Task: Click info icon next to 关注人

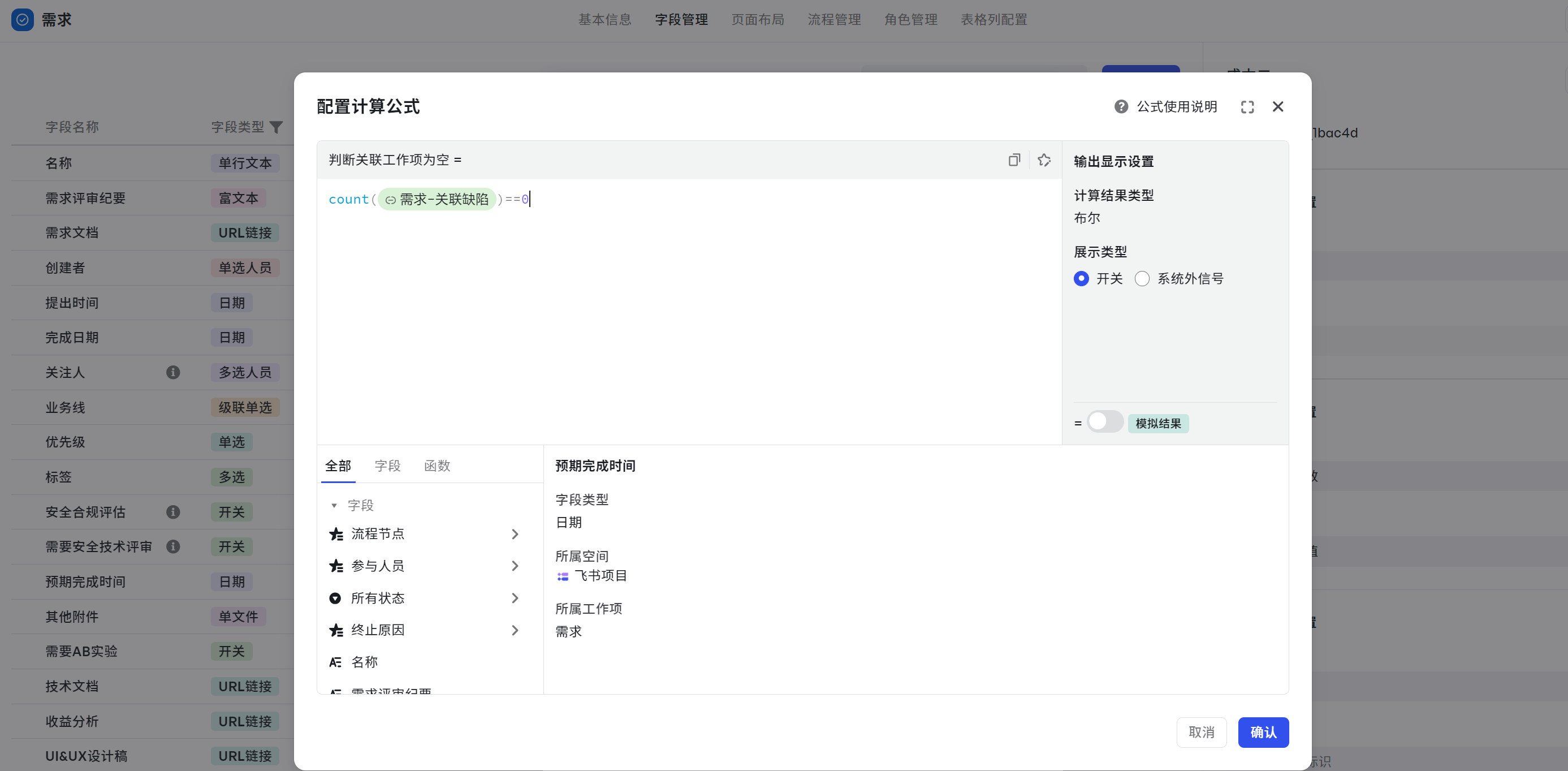Action: click(x=173, y=372)
